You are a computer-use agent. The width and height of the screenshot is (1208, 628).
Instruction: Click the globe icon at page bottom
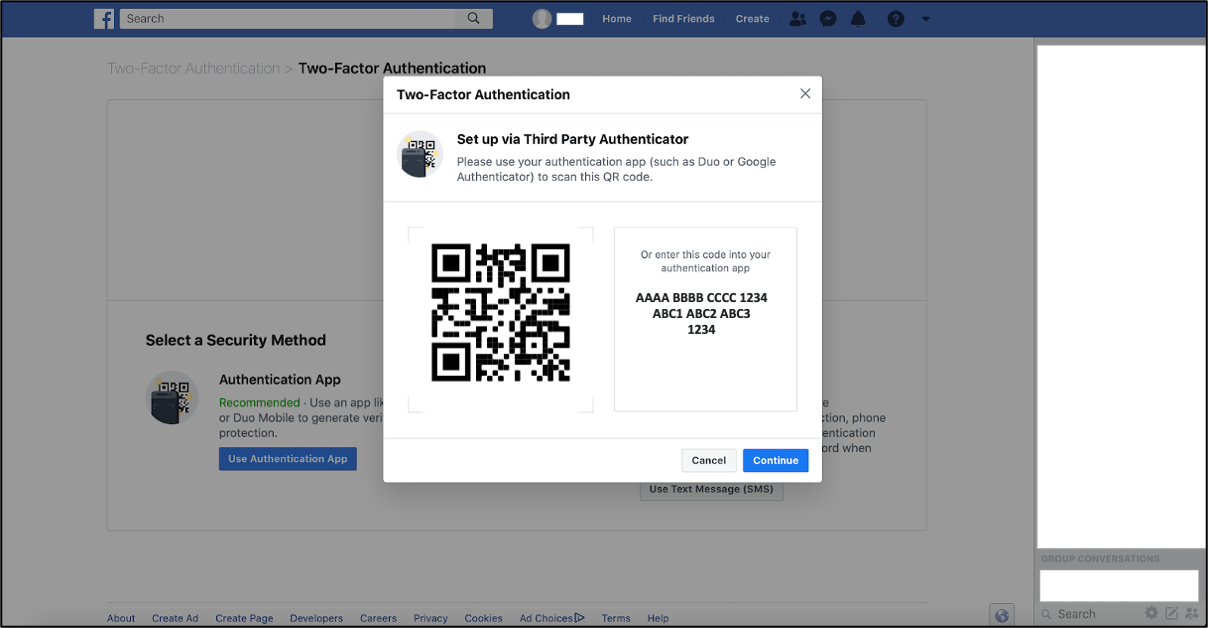point(1002,615)
